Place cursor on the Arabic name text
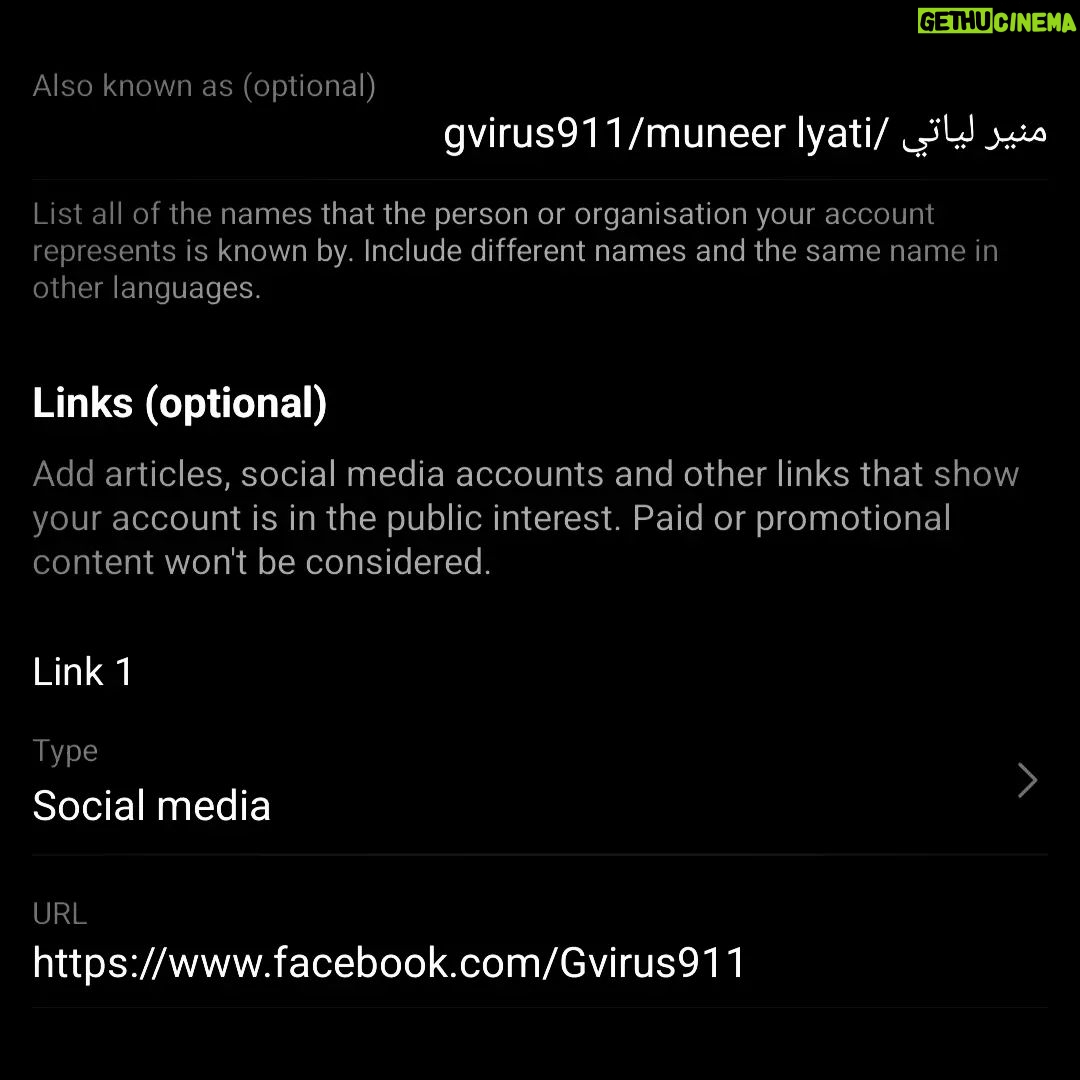1080x1080 pixels. pos(975,134)
